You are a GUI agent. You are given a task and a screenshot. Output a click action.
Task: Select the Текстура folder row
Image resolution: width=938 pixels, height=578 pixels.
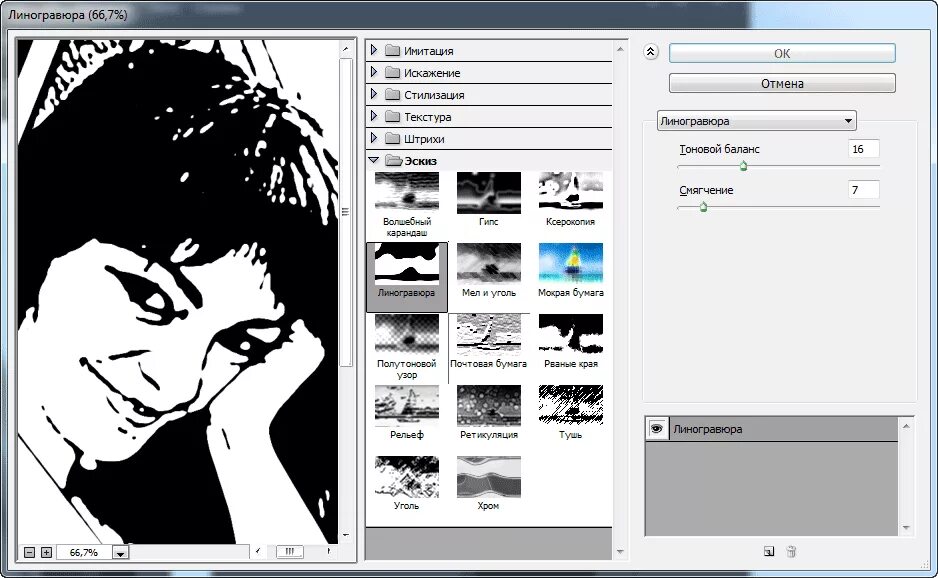489,117
